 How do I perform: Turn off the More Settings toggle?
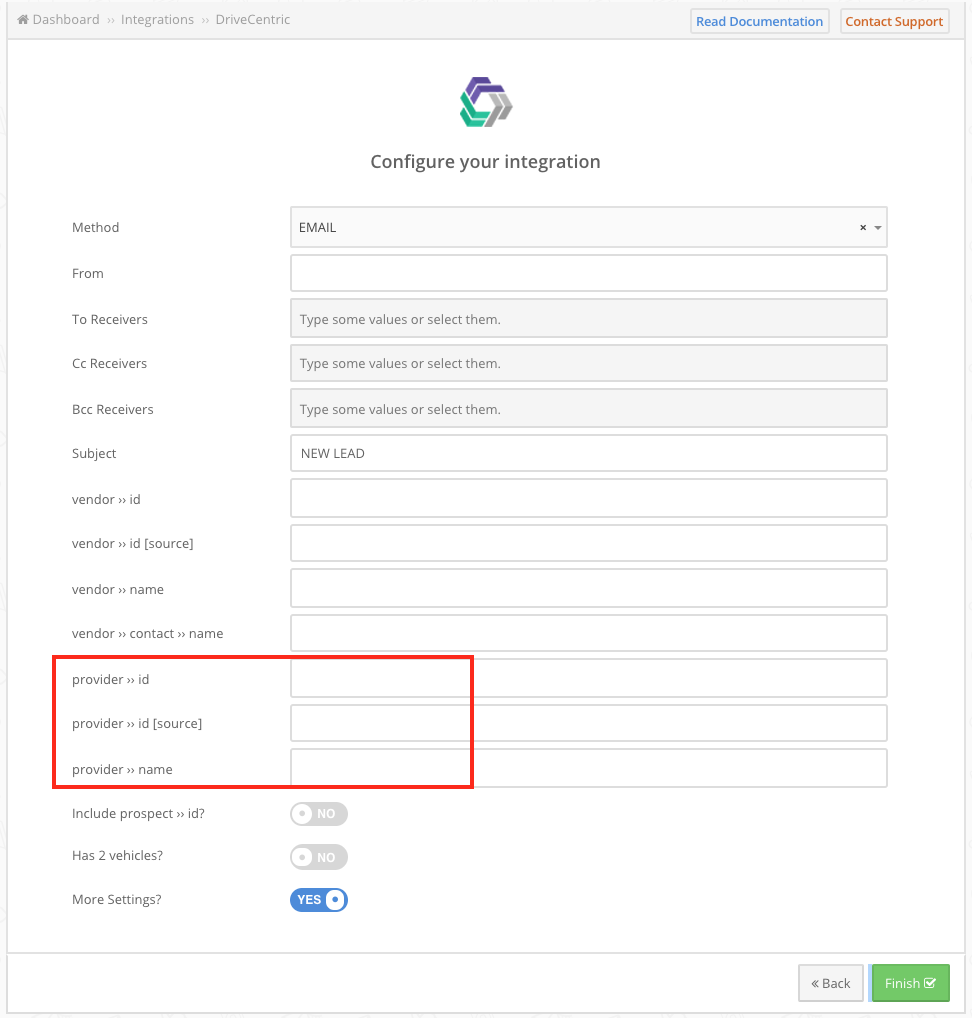click(319, 900)
